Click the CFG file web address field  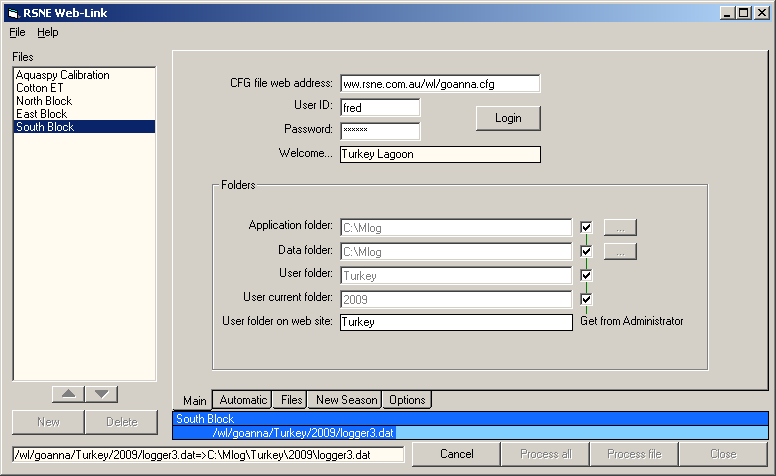(439, 84)
